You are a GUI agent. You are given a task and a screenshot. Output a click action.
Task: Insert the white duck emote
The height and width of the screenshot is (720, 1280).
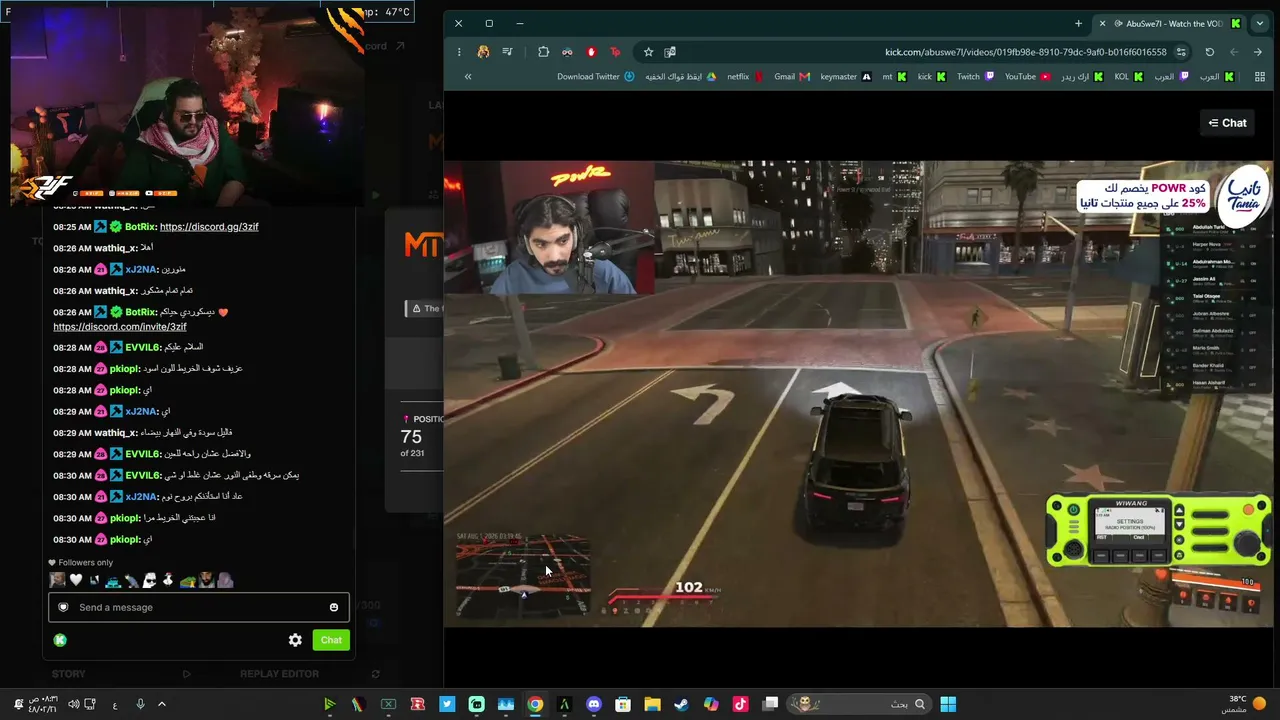[168, 580]
